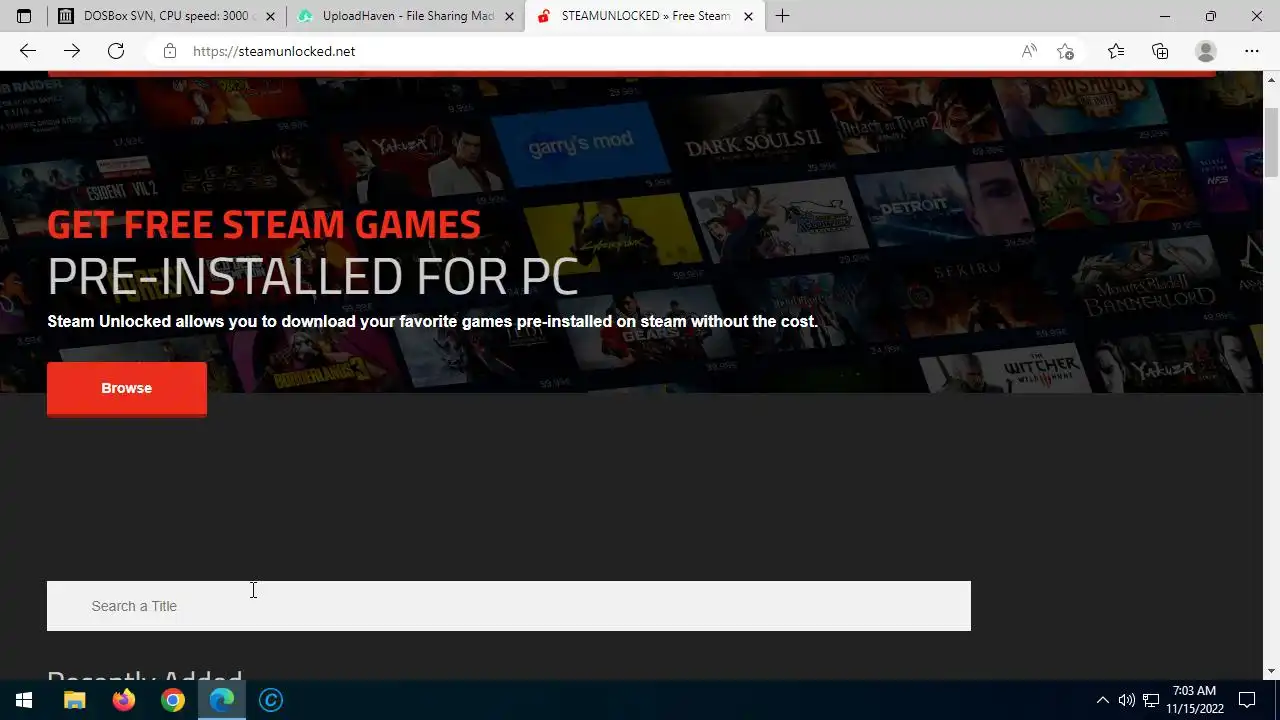Click the Edge taskbar icon
The width and height of the screenshot is (1280, 720).
click(222, 700)
